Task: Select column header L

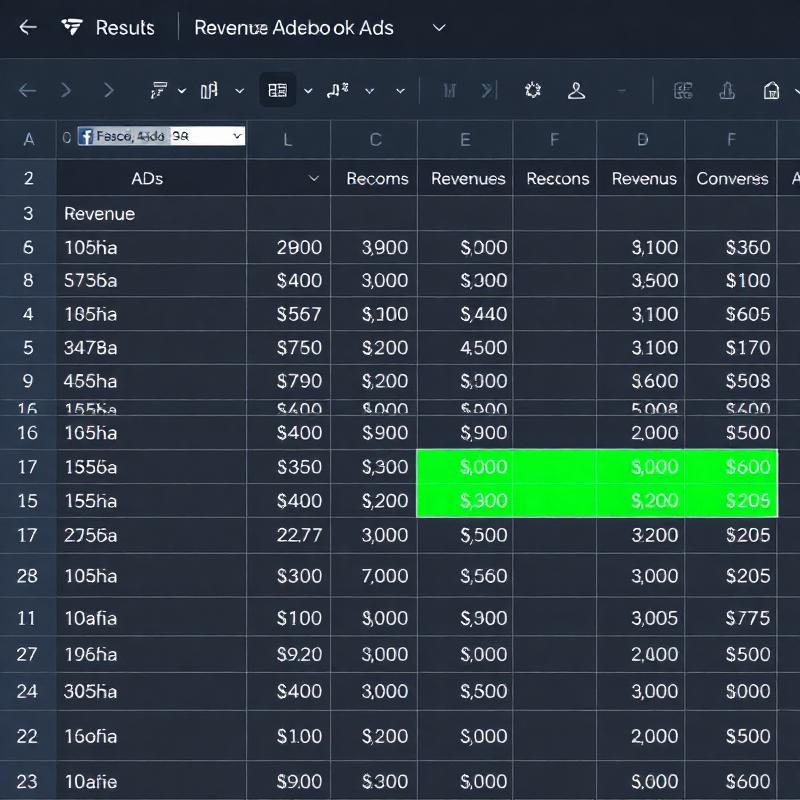Action: (288, 139)
